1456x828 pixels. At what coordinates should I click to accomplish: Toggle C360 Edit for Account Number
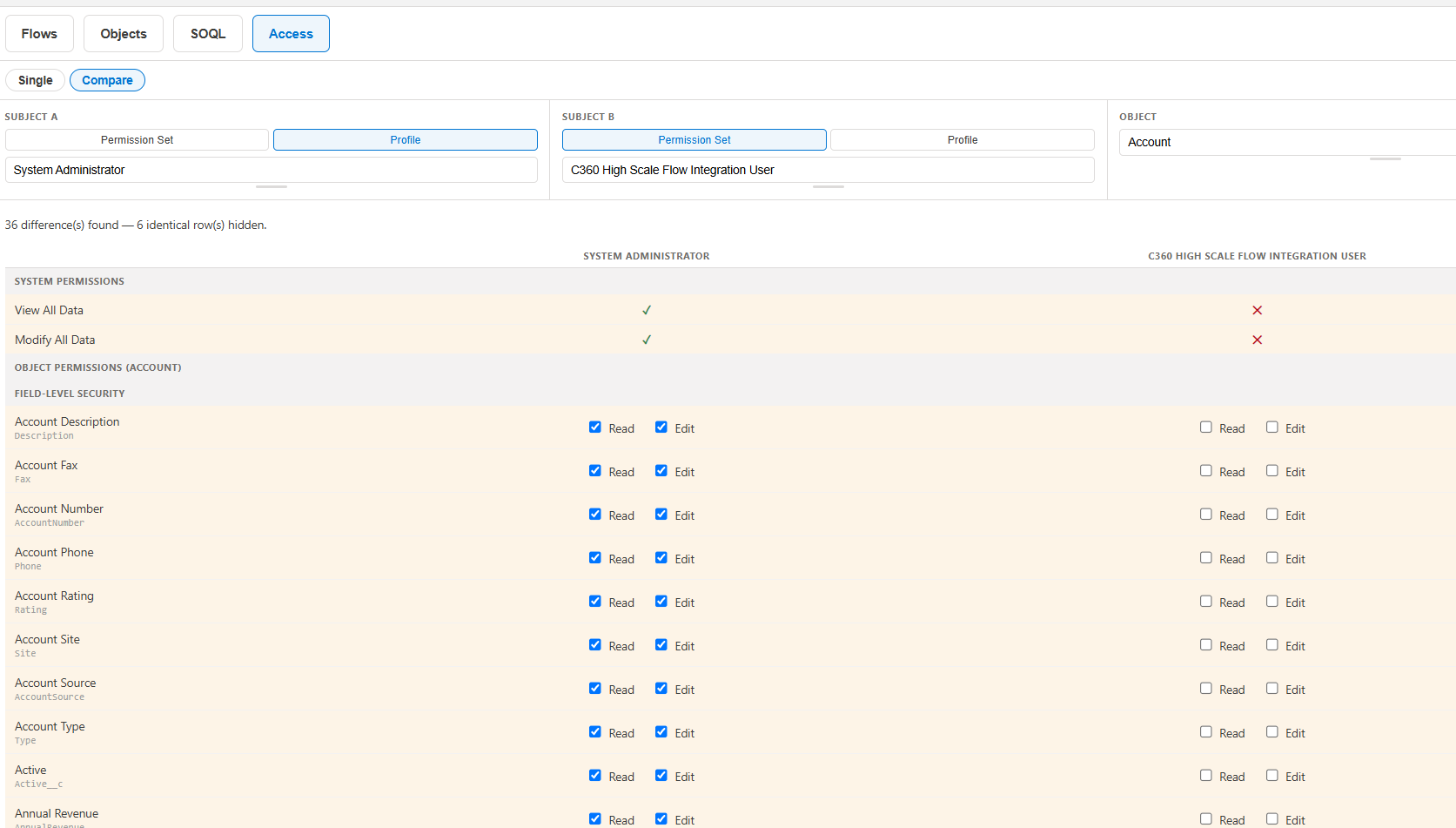[1272, 515]
